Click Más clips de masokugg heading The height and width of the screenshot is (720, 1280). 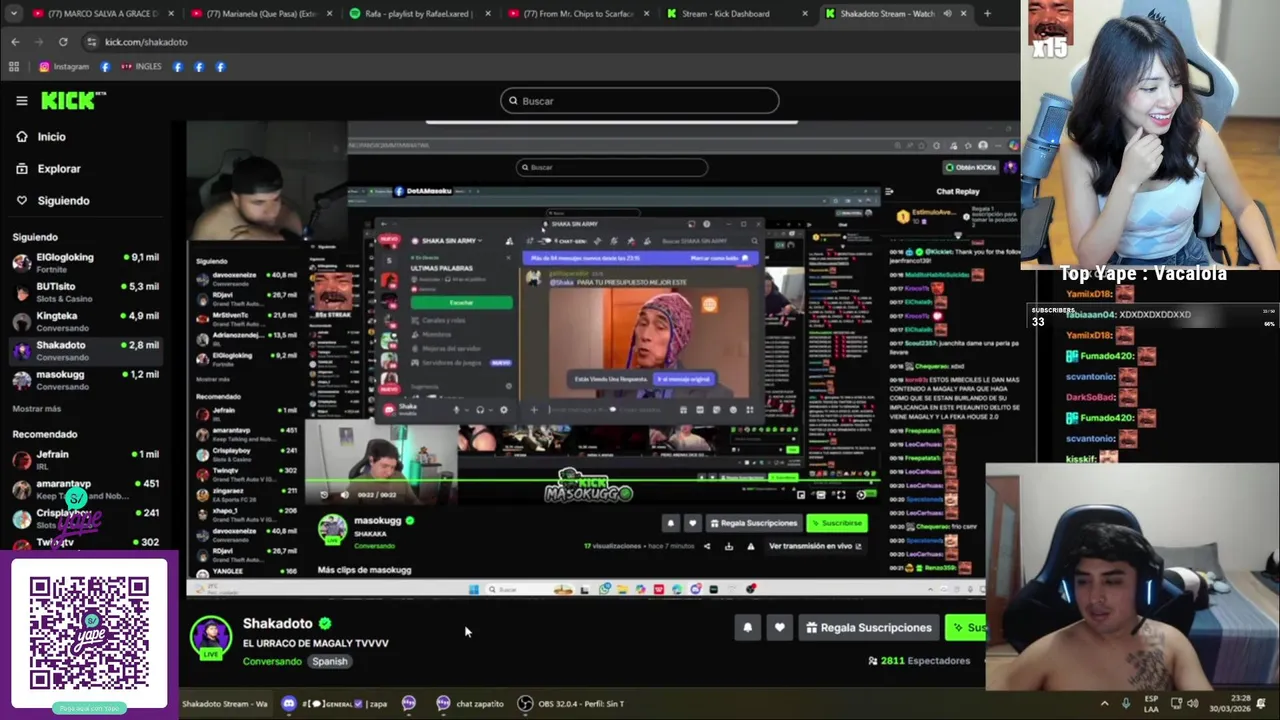click(364, 570)
